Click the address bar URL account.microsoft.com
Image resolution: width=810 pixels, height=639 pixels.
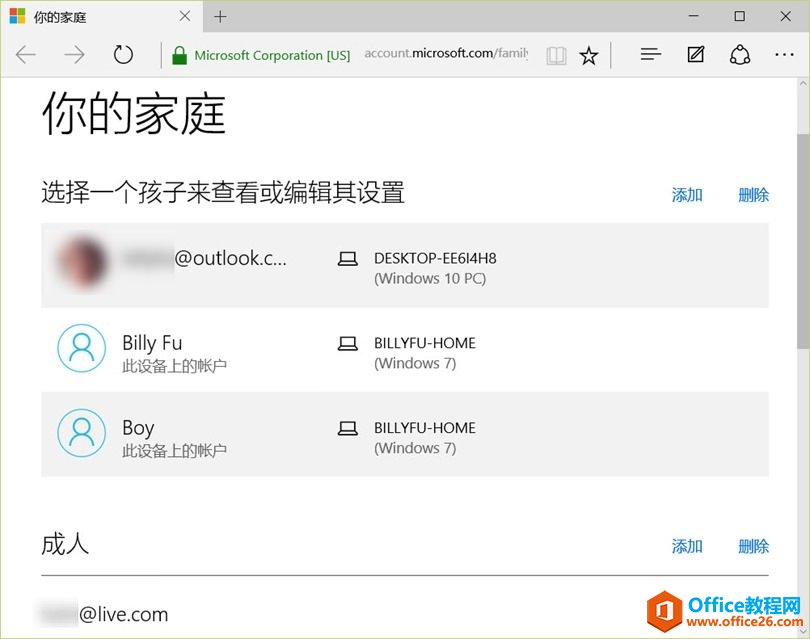pyautogui.click(x=446, y=53)
